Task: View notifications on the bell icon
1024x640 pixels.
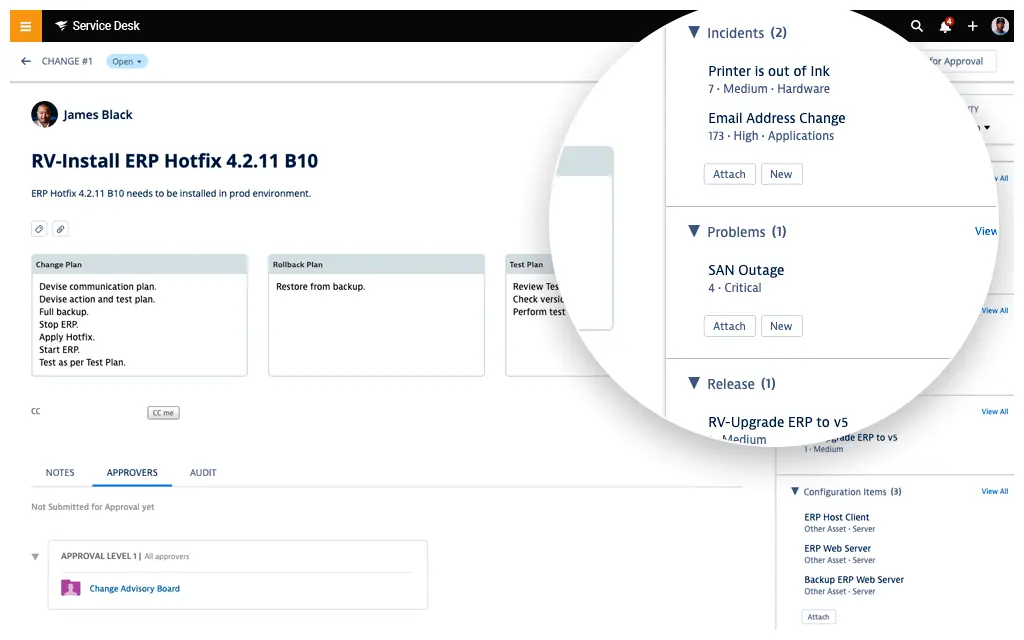Action: [945, 25]
